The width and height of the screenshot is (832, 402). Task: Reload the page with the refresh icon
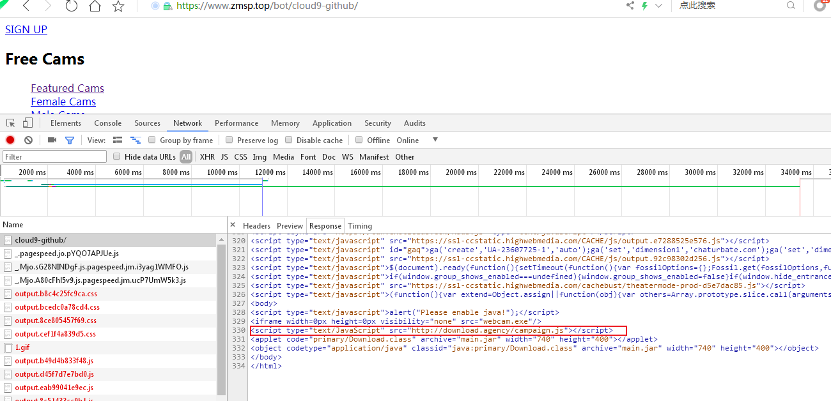pyautogui.click(x=72, y=6)
